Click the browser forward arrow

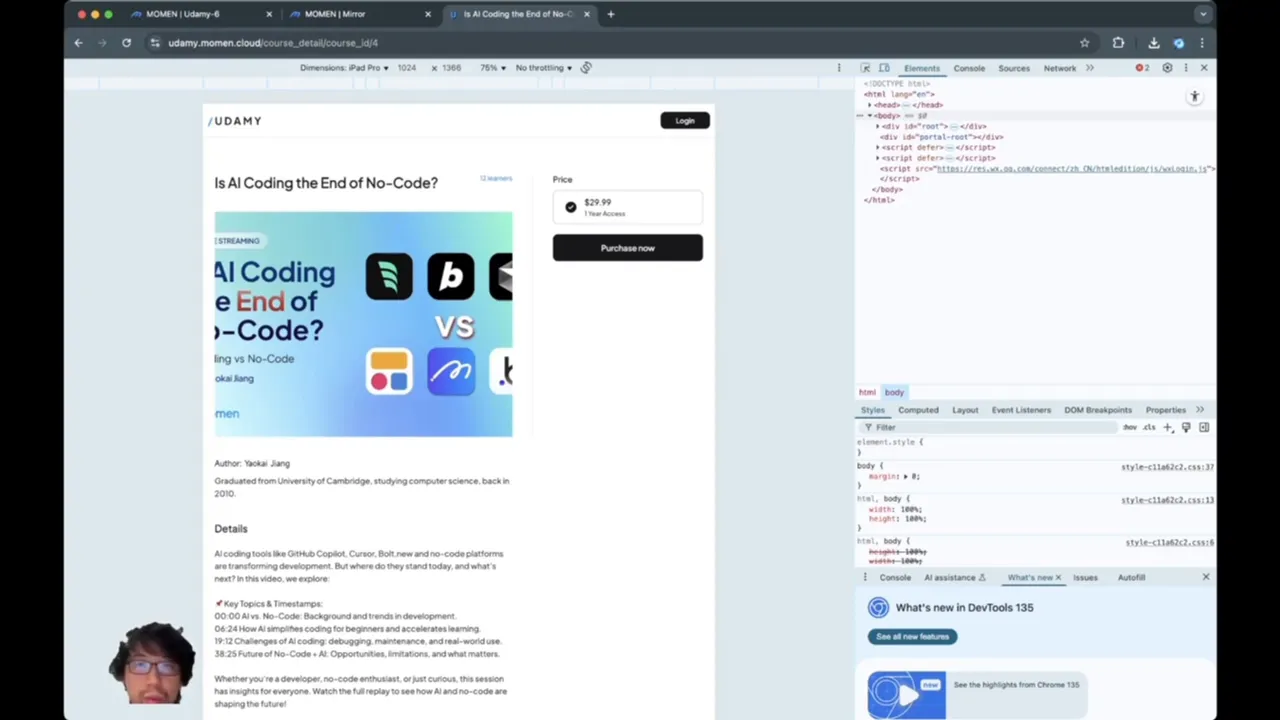click(x=102, y=43)
